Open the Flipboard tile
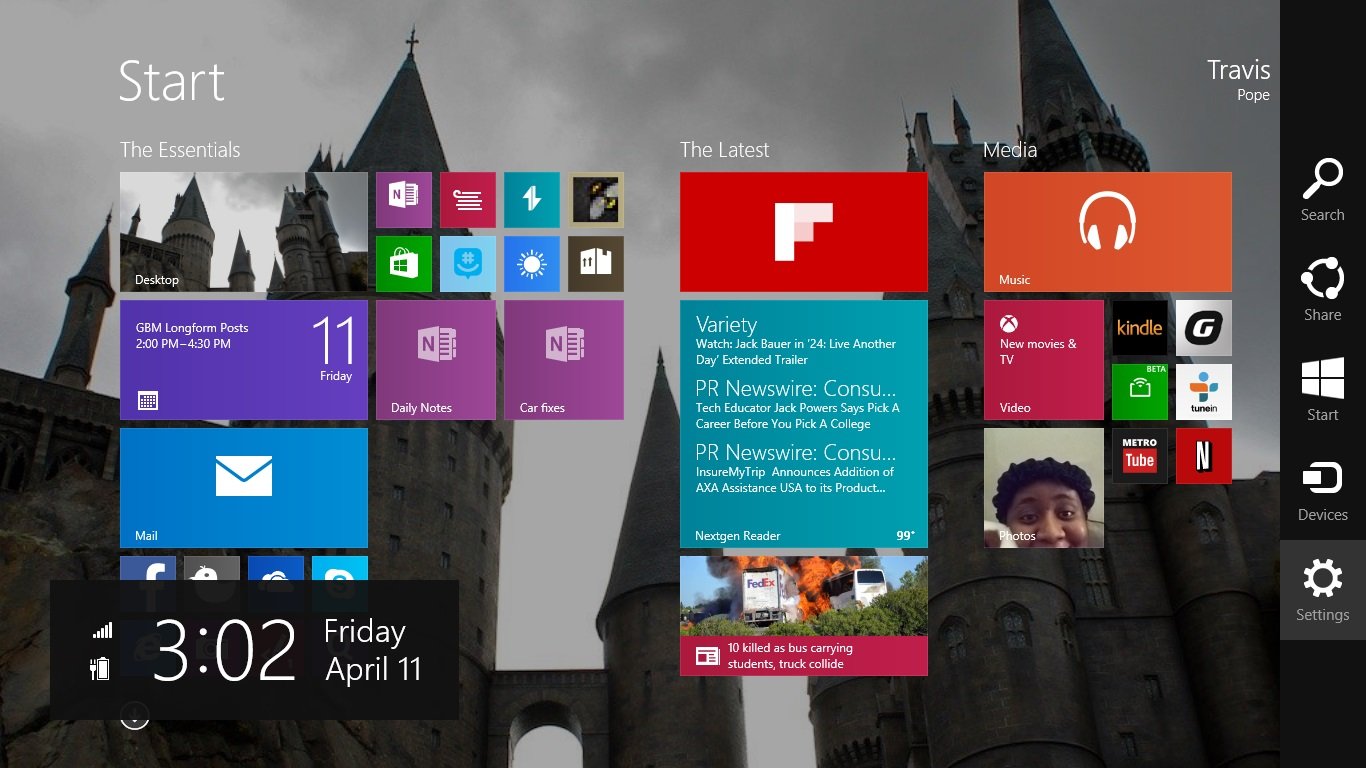 pos(804,232)
